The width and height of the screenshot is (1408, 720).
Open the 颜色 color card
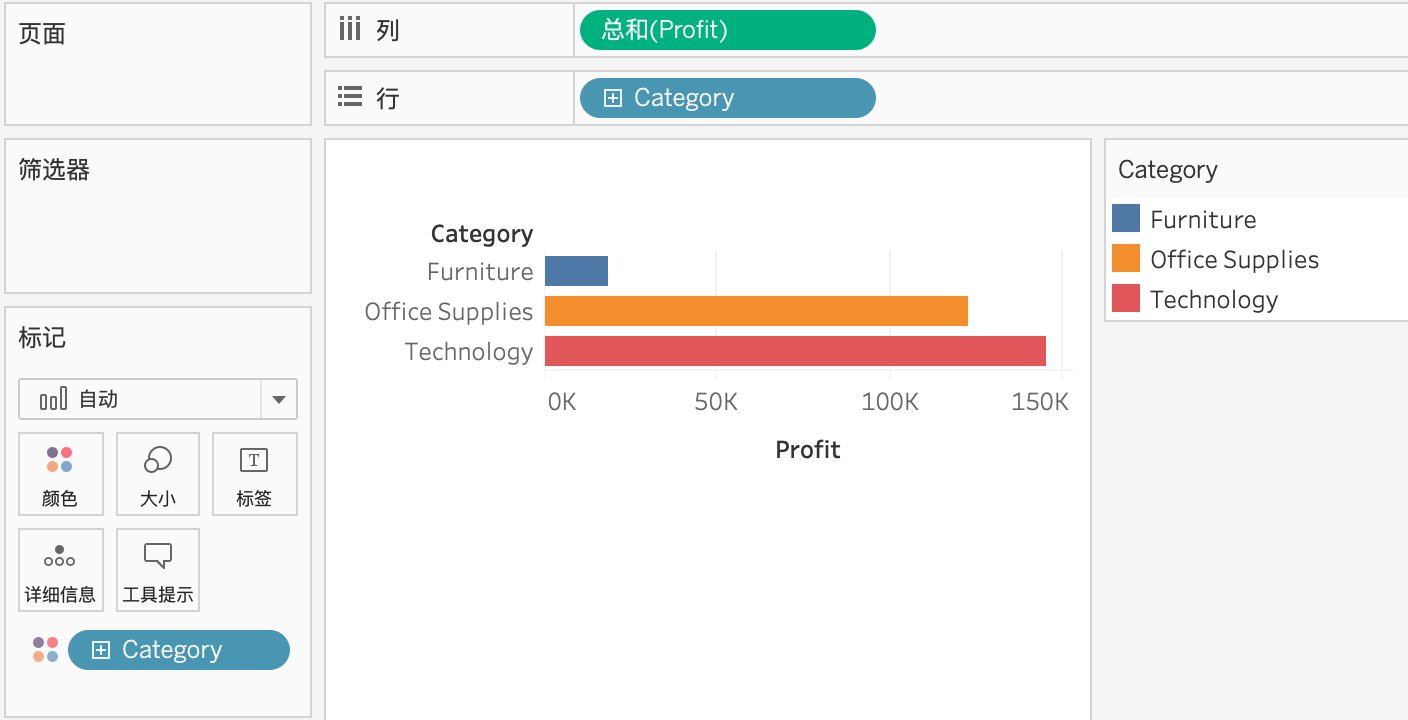point(60,474)
